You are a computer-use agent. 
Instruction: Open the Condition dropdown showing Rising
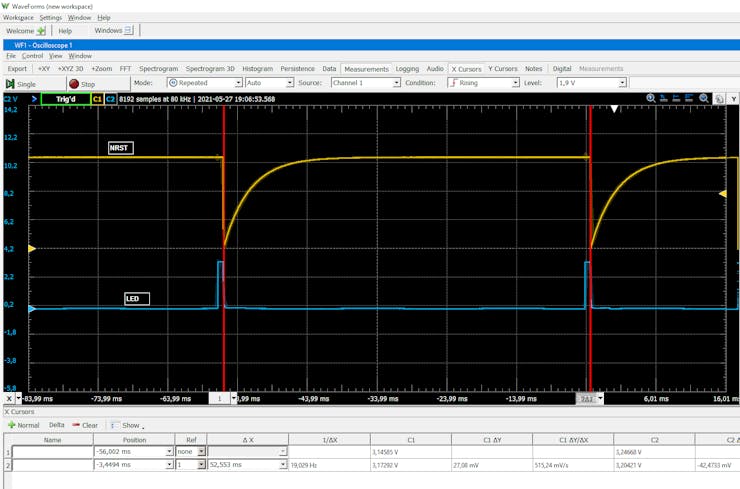click(x=484, y=83)
